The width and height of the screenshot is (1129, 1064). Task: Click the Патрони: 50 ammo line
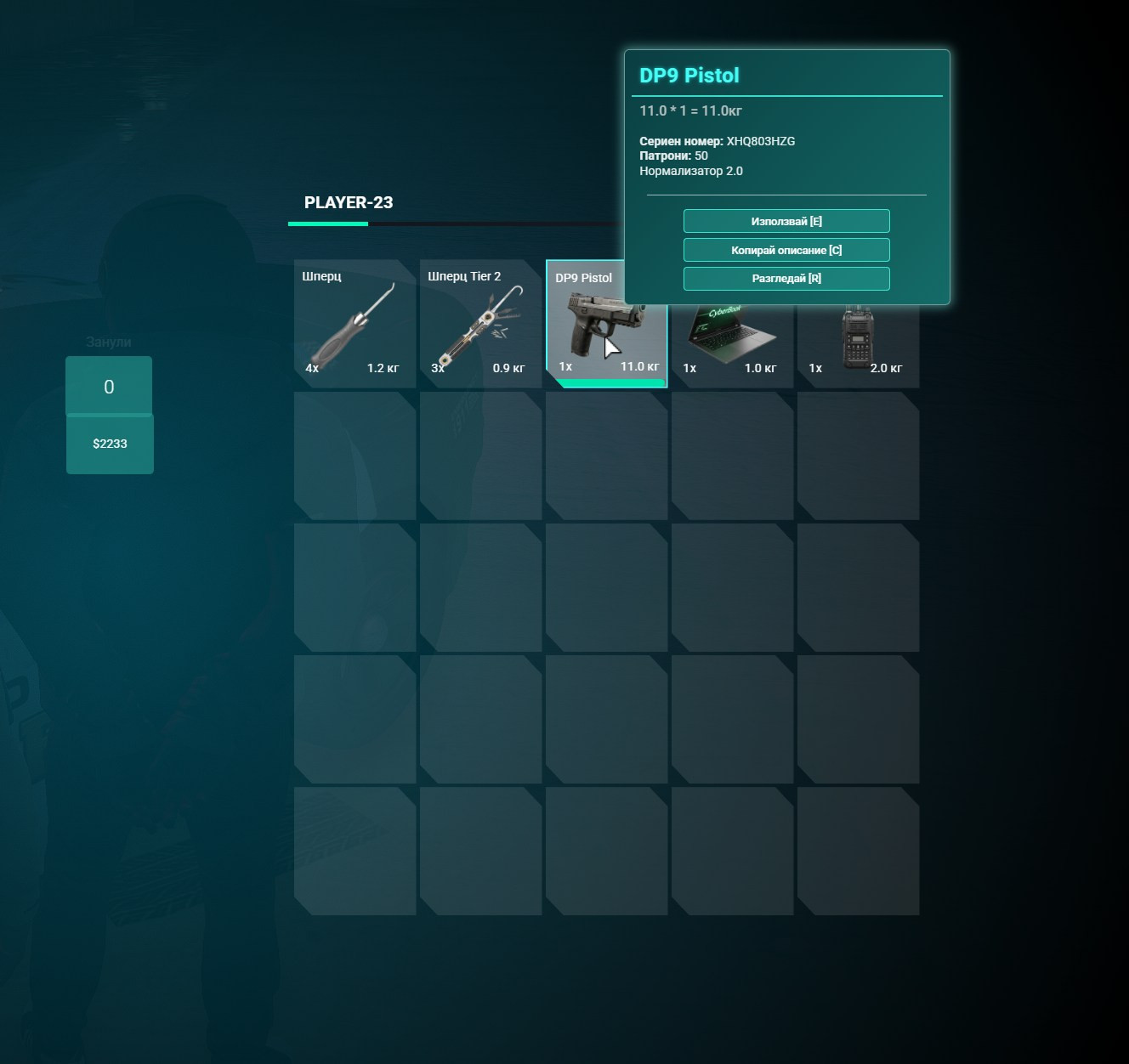tap(673, 156)
